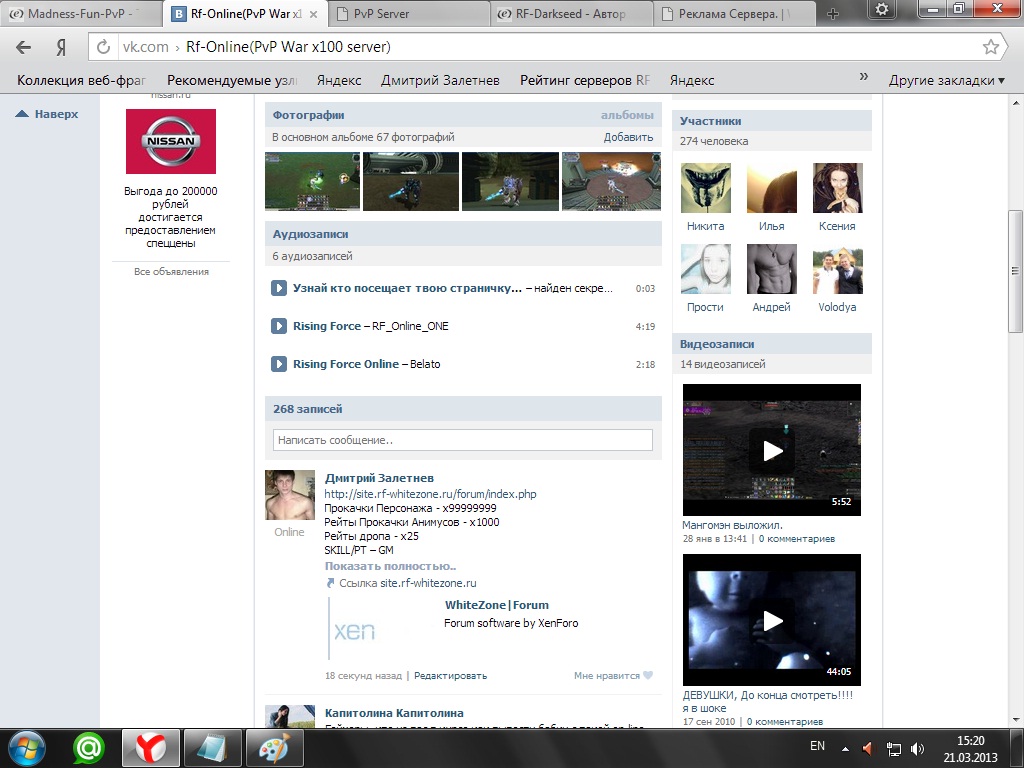This screenshot has height=768, width=1024.
Task: Open member Никита's avatar
Action: point(705,188)
